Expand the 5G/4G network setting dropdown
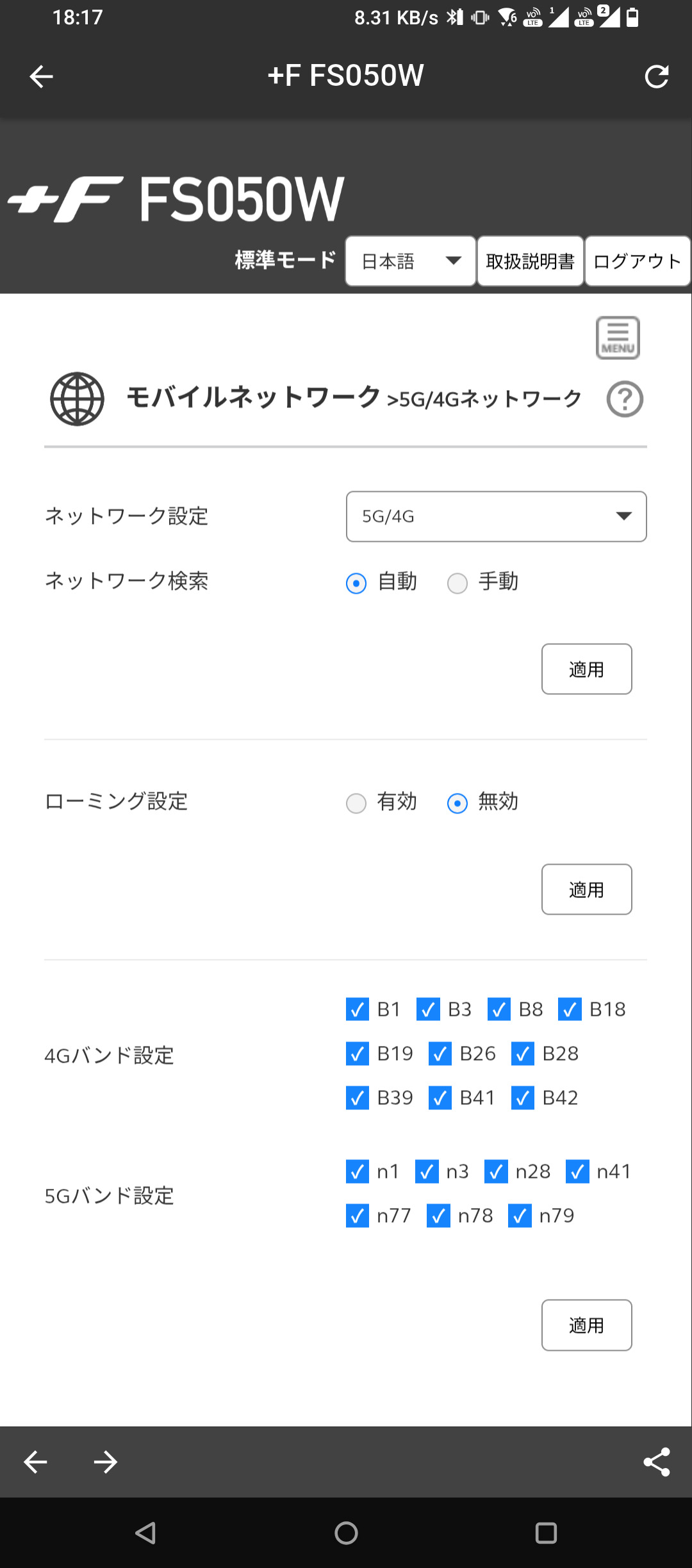Image resolution: width=692 pixels, height=1568 pixels. [496, 516]
